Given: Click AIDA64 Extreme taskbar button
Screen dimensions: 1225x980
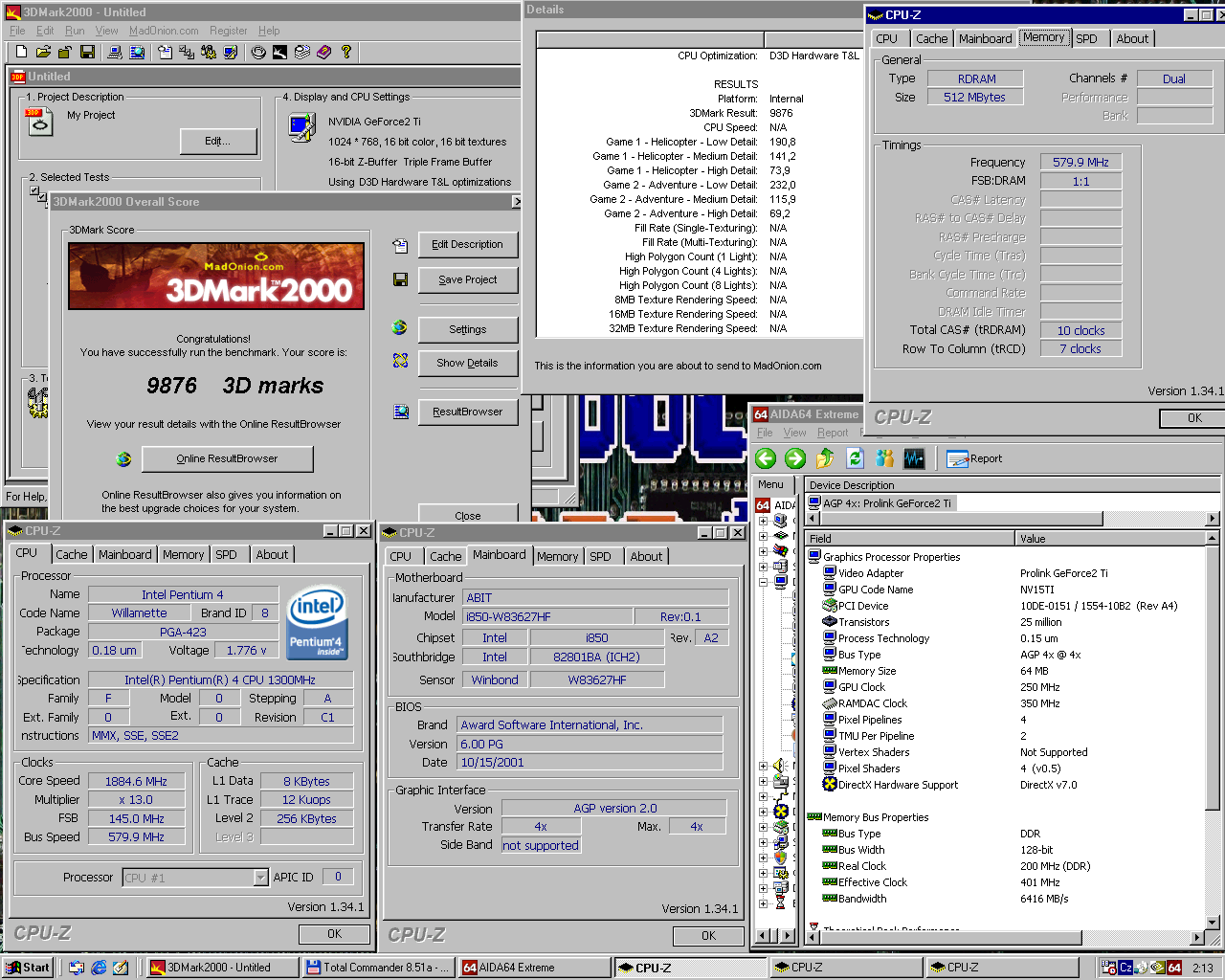Looking at the screenshot, I should click(x=534, y=968).
